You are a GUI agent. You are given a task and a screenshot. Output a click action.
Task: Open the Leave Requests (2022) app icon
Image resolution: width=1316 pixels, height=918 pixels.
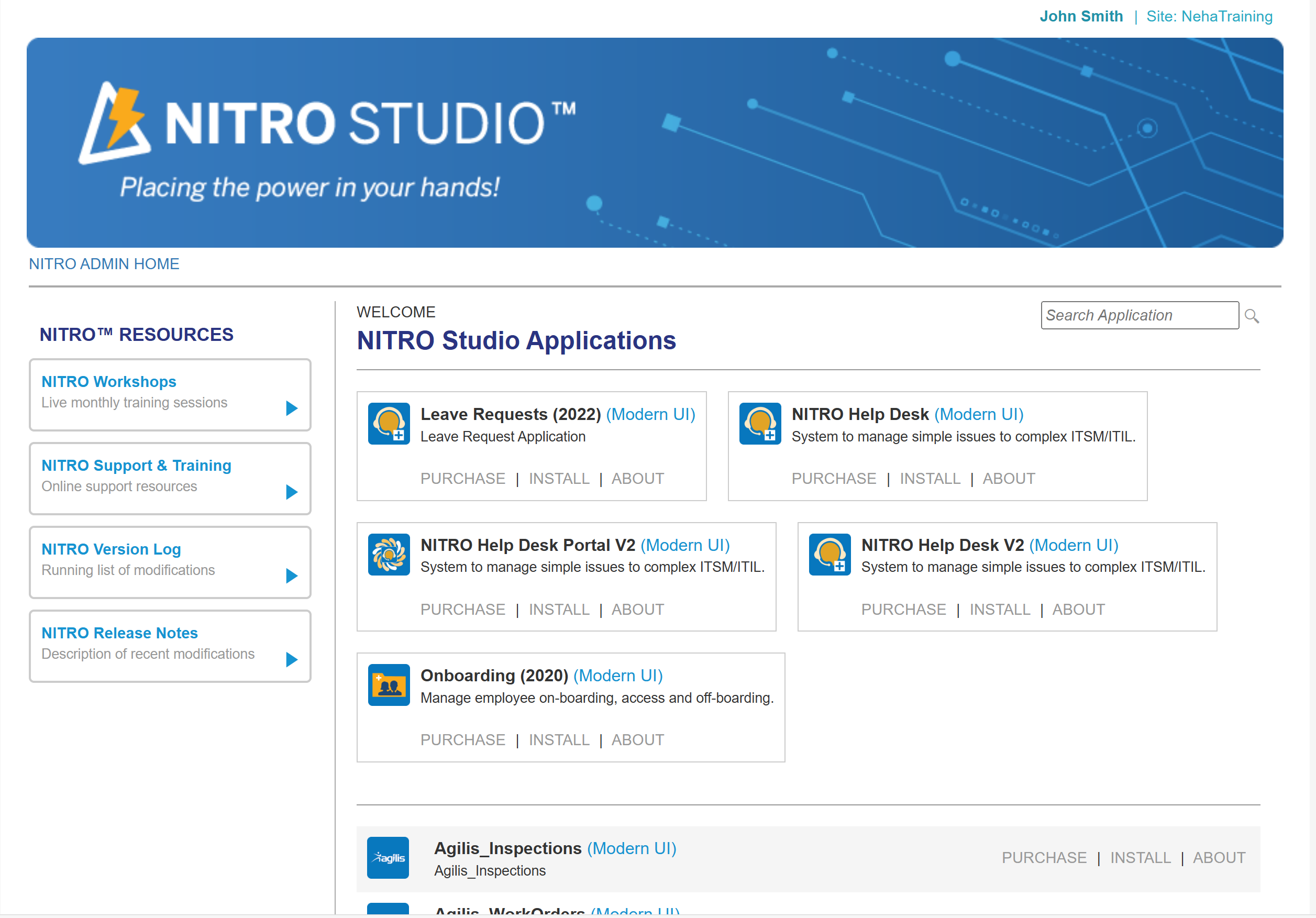(x=389, y=424)
